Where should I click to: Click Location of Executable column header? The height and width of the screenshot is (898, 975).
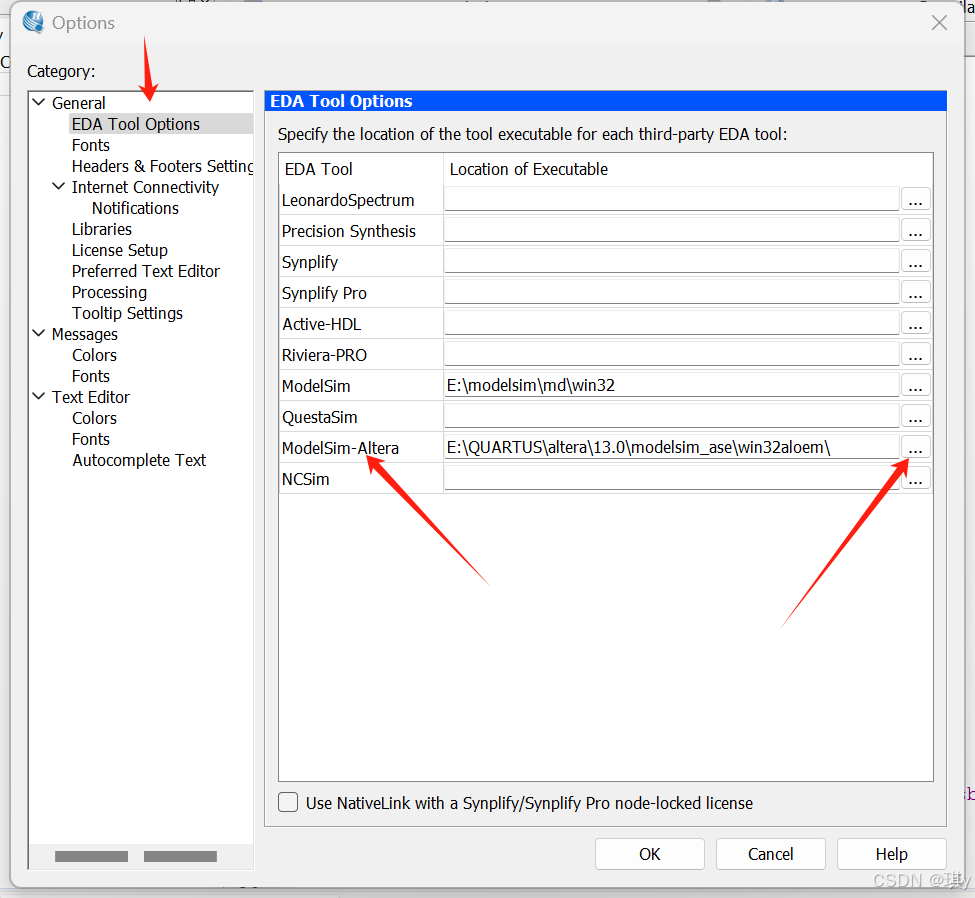[529, 169]
